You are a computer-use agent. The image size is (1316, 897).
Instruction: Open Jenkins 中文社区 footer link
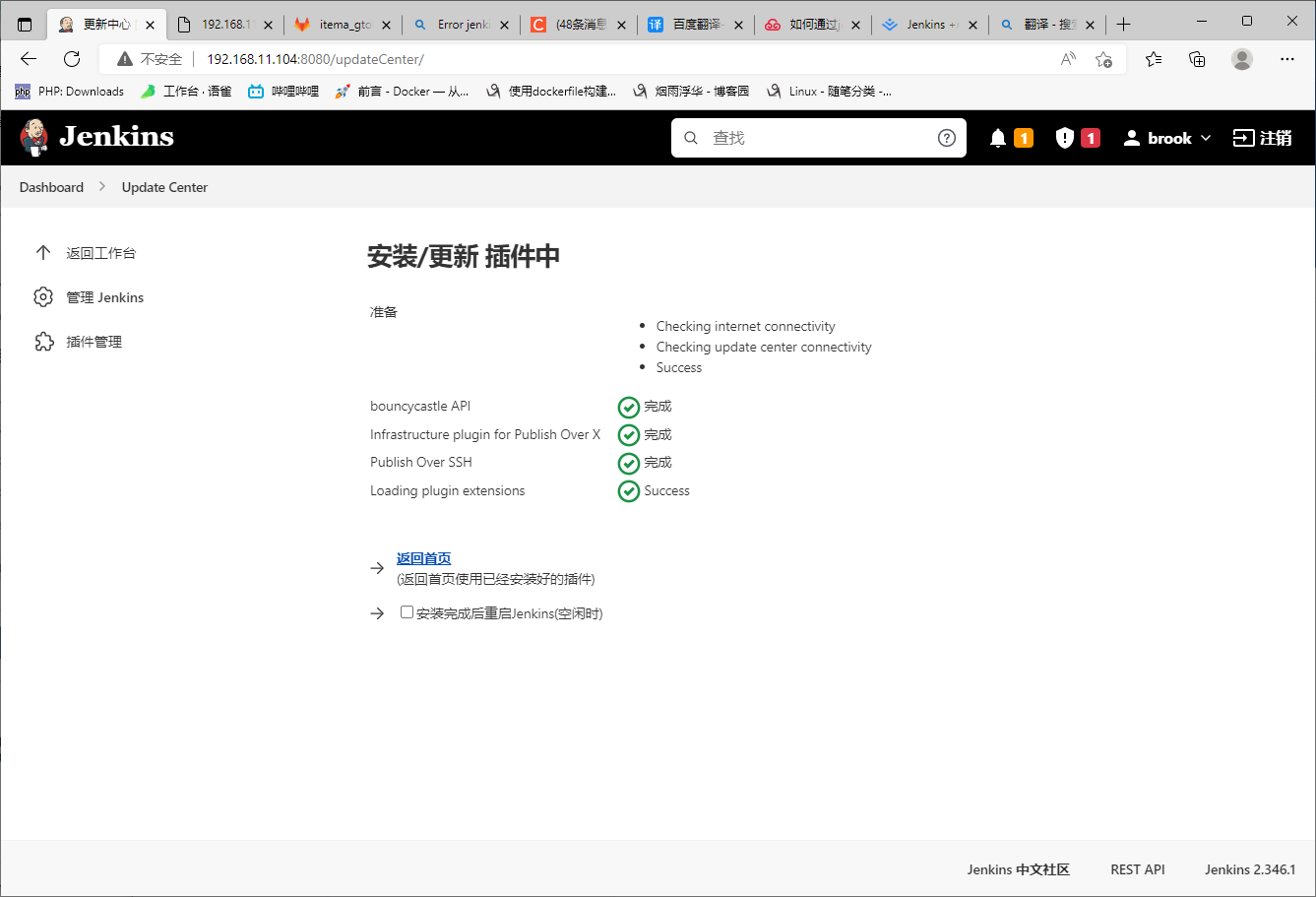pos(1018,869)
